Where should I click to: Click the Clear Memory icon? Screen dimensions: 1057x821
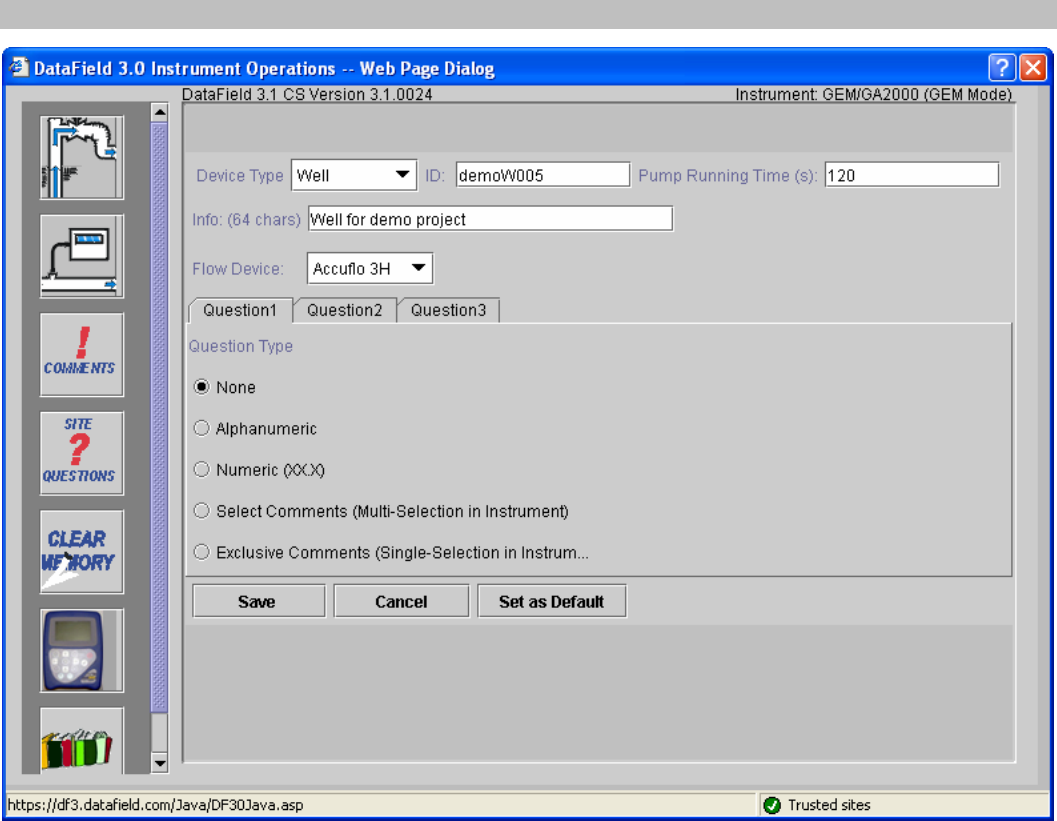click(82, 551)
